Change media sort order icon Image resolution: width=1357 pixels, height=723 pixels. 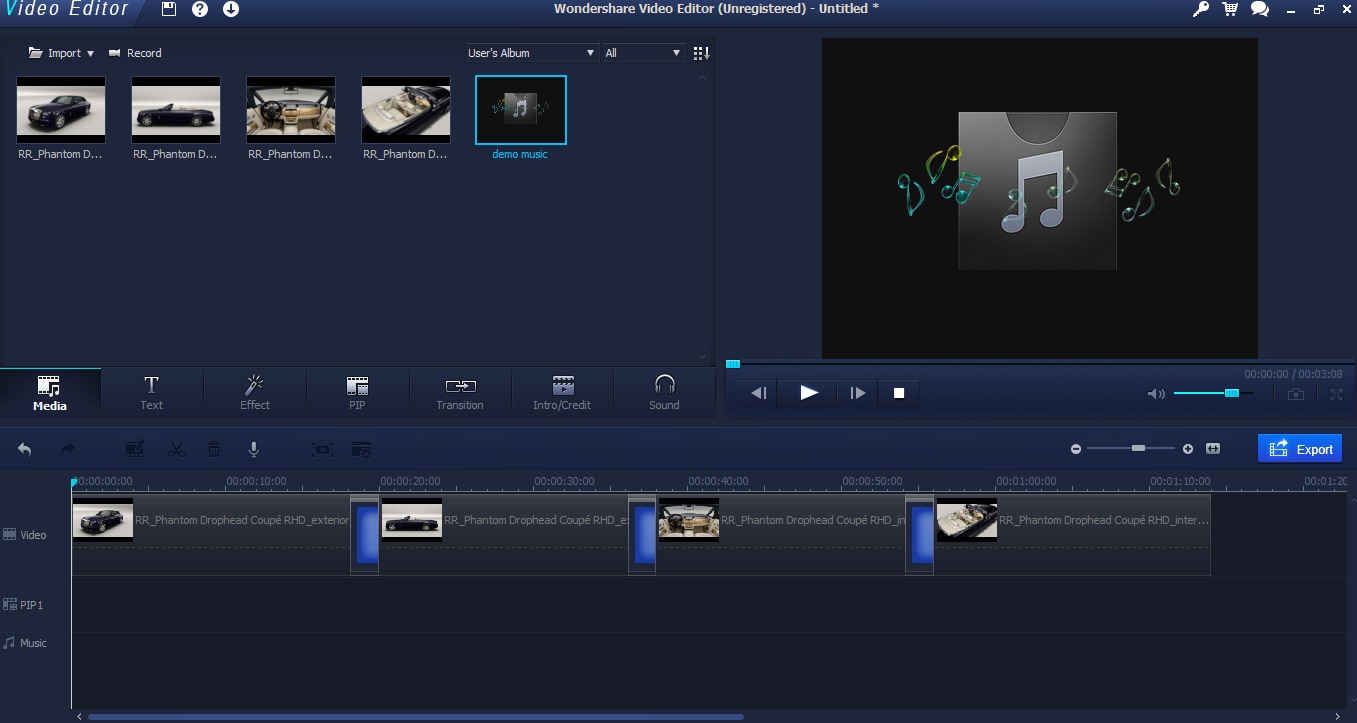[x=701, y=53]
